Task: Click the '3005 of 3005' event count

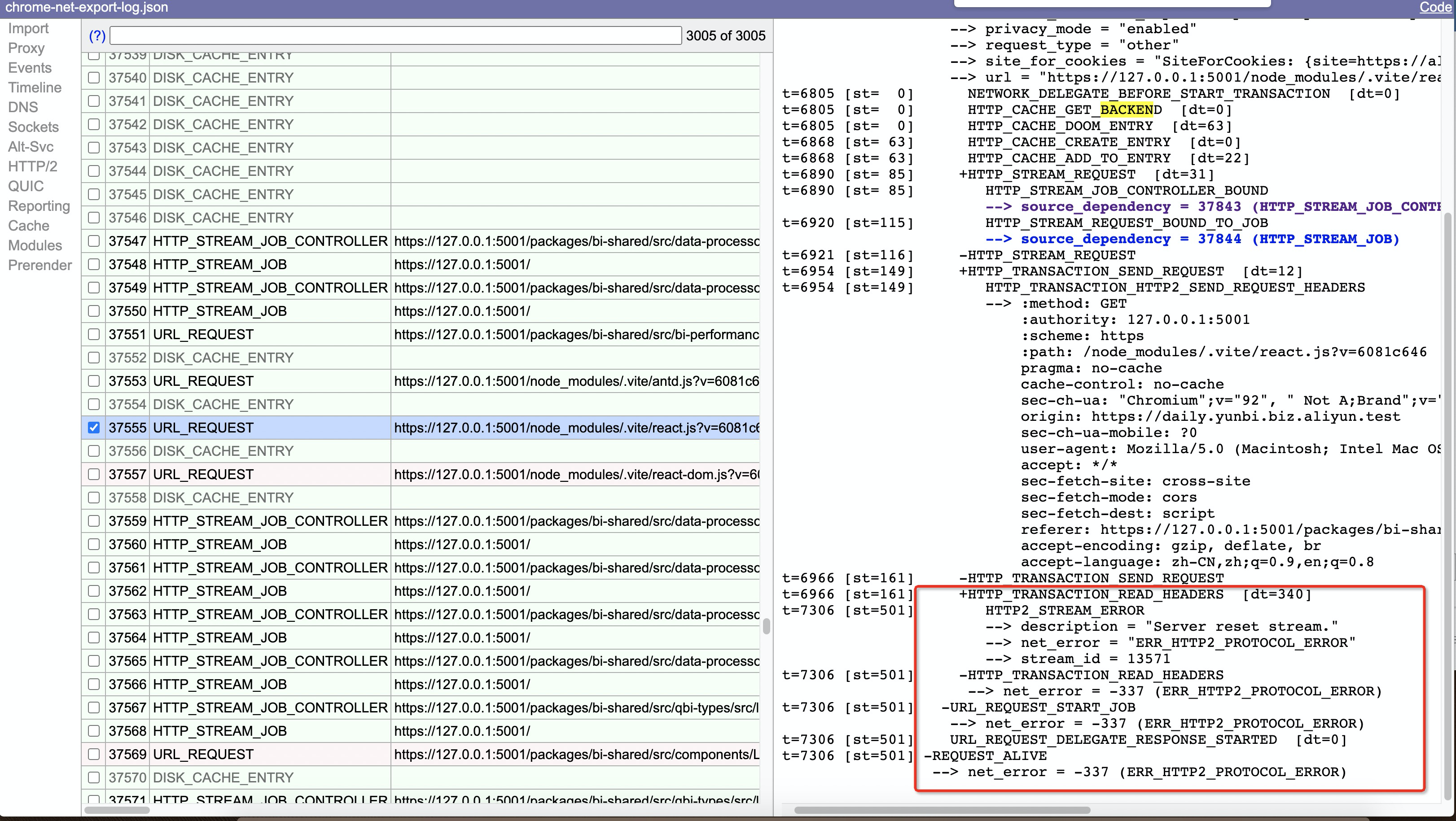Action: [x=726, y=35]
